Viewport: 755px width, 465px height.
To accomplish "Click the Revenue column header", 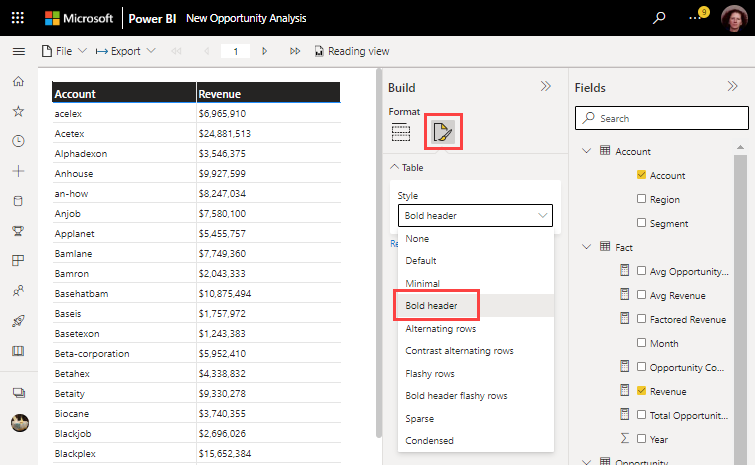I will pyautogui.click(x=268, y=93).
